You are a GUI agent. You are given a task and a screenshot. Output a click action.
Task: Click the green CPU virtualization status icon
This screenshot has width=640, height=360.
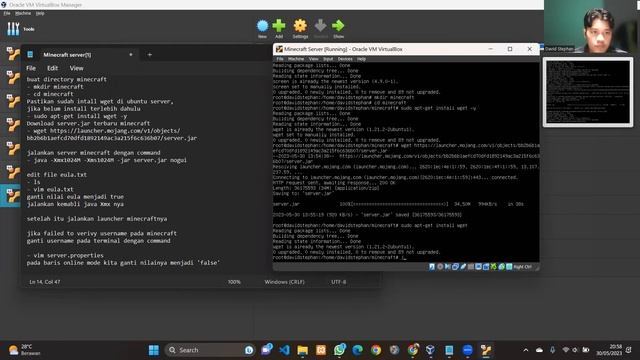tap(494, 267)
